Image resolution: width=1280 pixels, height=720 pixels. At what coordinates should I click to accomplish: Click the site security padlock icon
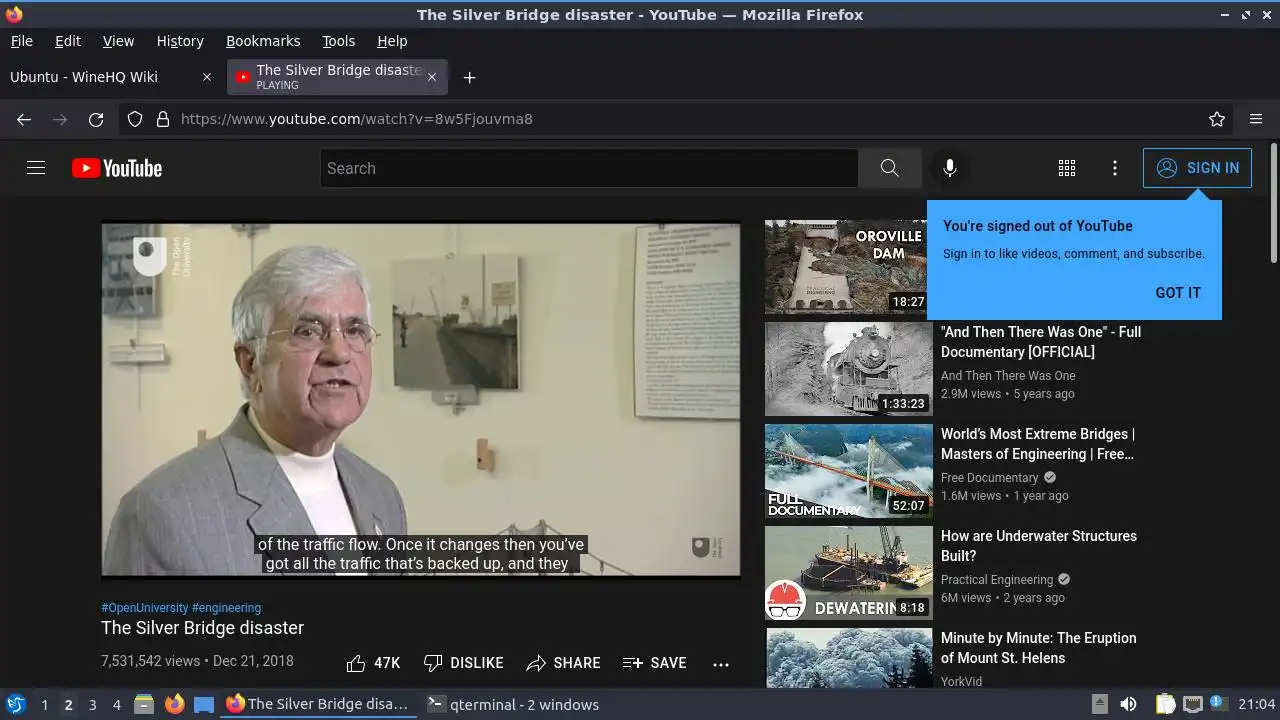(x=163, y=119)
